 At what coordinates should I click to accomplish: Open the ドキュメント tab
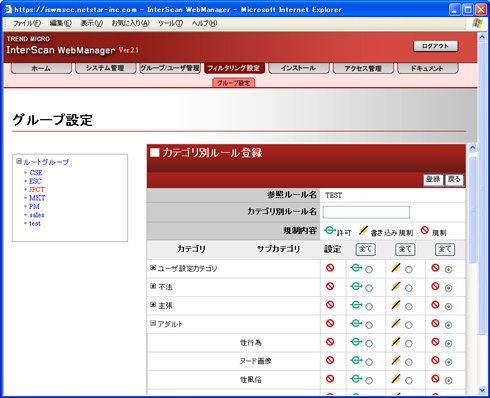[427, 68]
